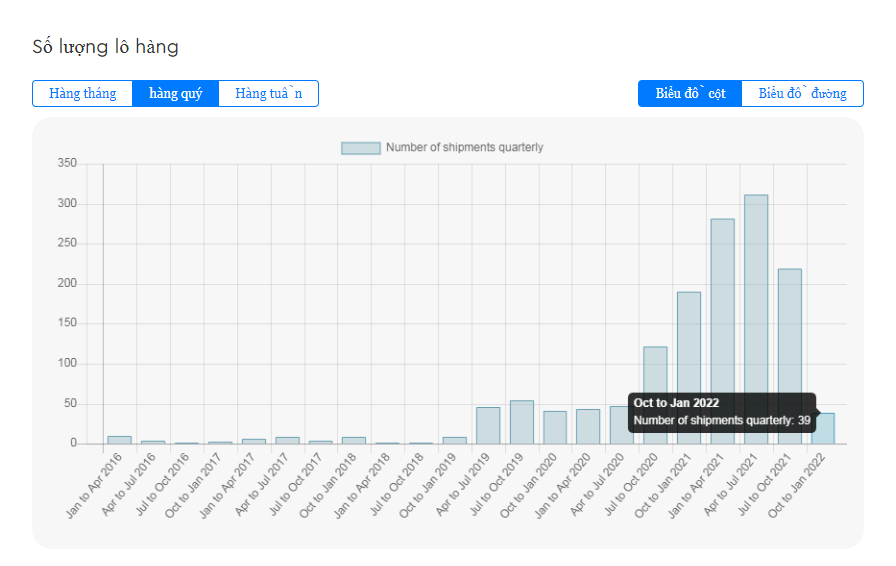Select the Oct to Jan 2021 bar

(689, 368)
